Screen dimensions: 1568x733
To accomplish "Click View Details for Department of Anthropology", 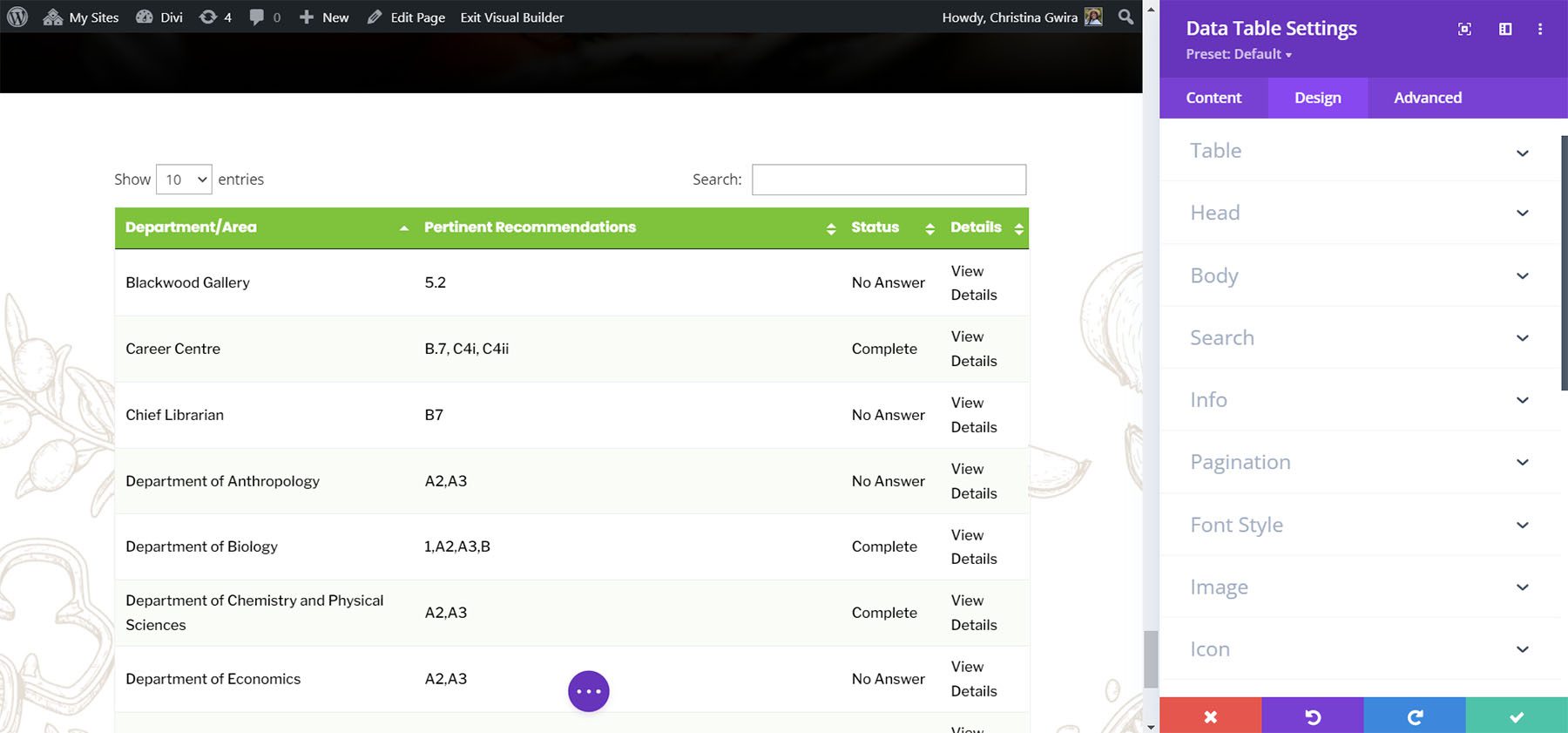I will tap(974, 481).
